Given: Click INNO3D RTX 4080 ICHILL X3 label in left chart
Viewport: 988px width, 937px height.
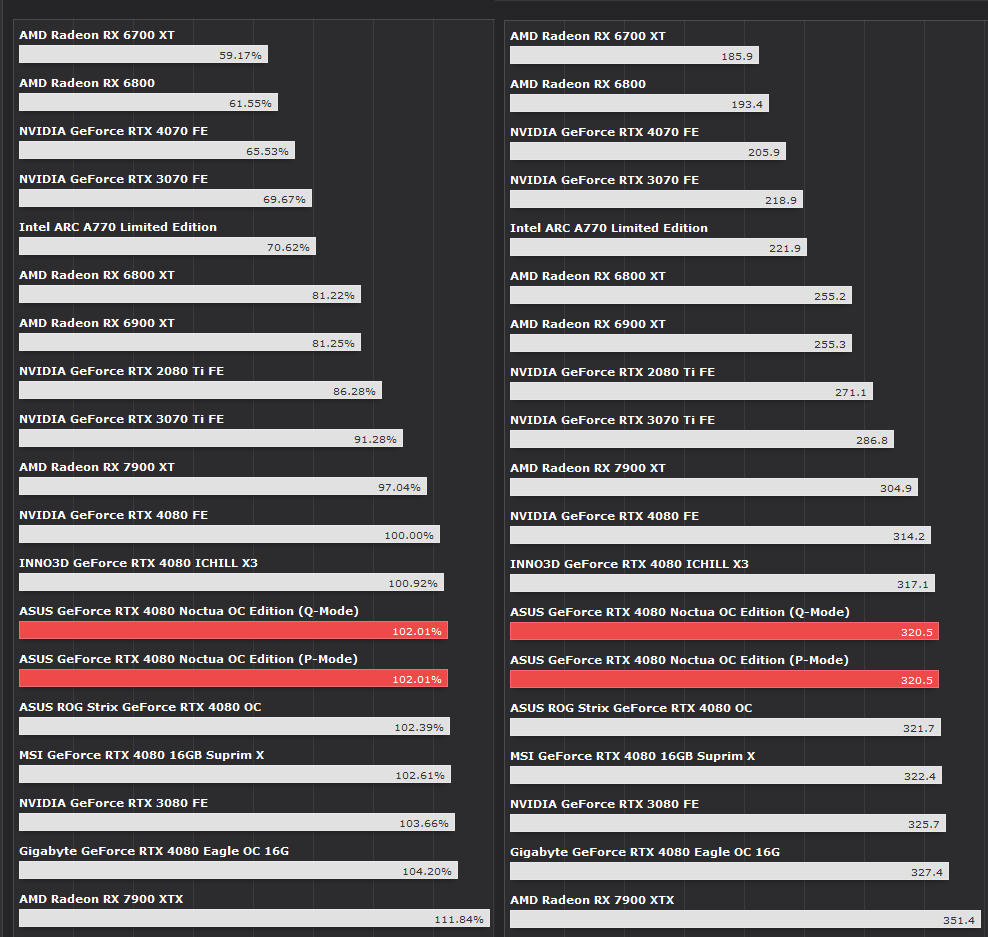Looking at the screenshot, I should pyautogui.click(x=138, y=563).
